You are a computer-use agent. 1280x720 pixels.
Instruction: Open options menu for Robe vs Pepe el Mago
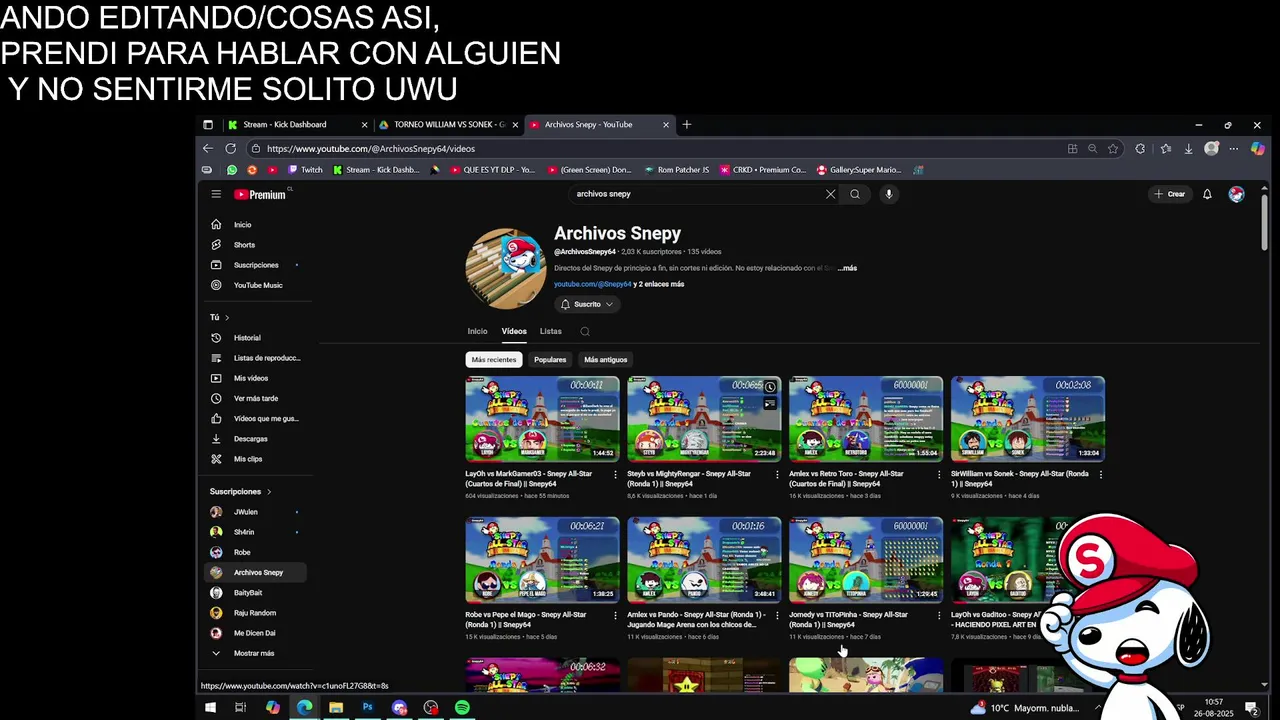(x=615, y=616)
